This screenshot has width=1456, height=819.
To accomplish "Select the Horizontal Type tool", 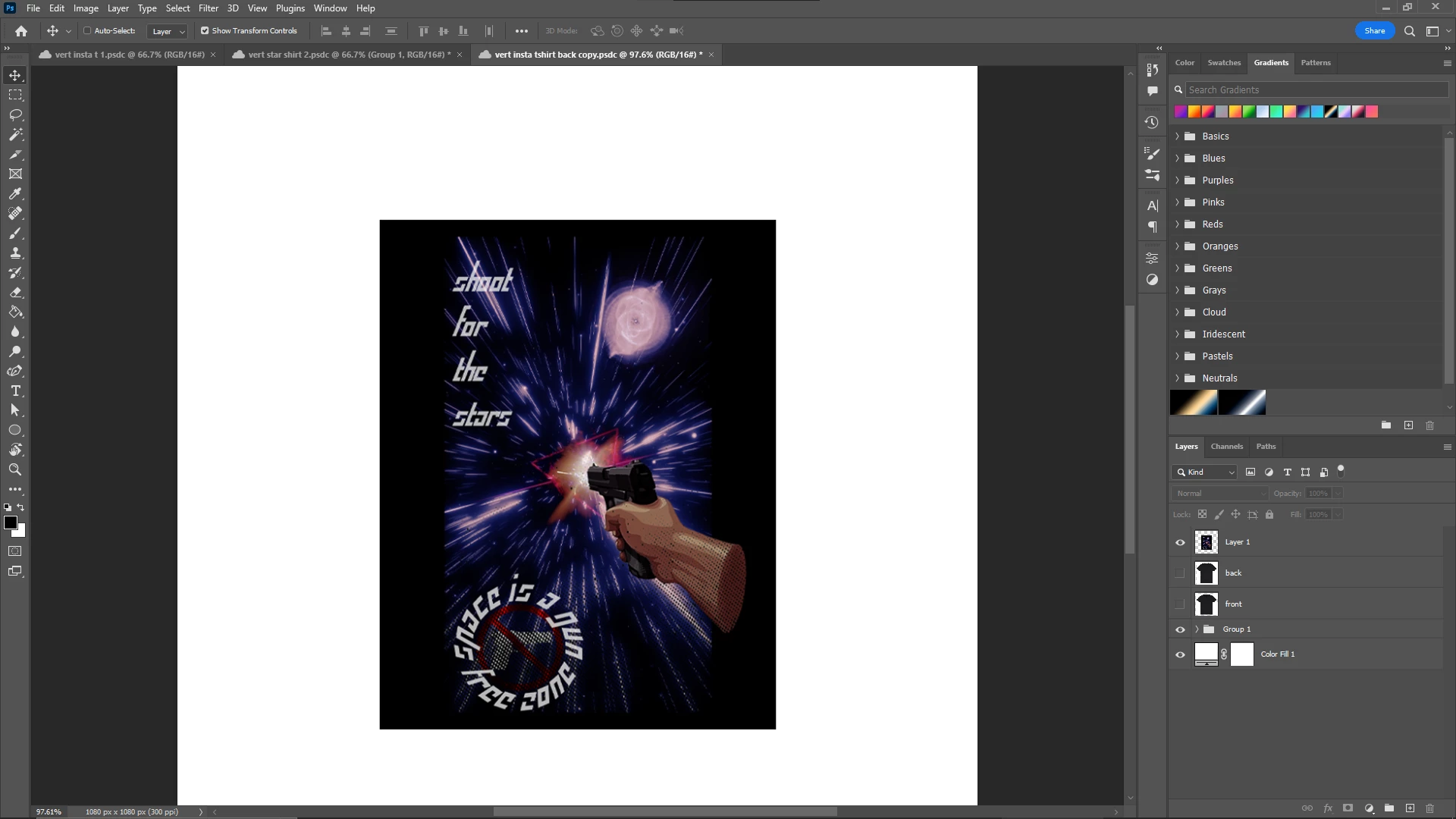I will [15, 391].
